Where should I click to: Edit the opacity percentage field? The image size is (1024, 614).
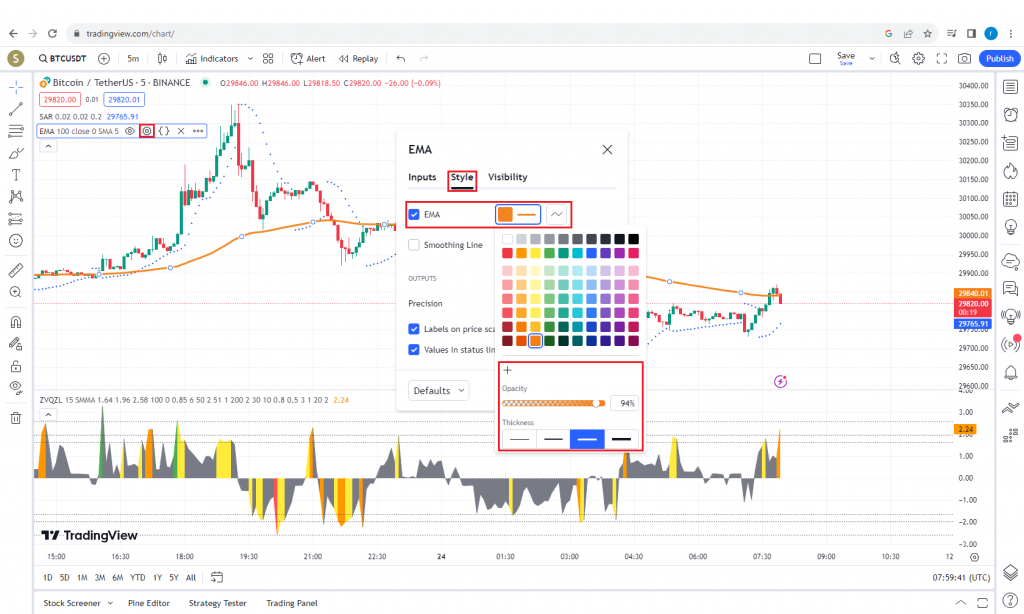(625, 404)
